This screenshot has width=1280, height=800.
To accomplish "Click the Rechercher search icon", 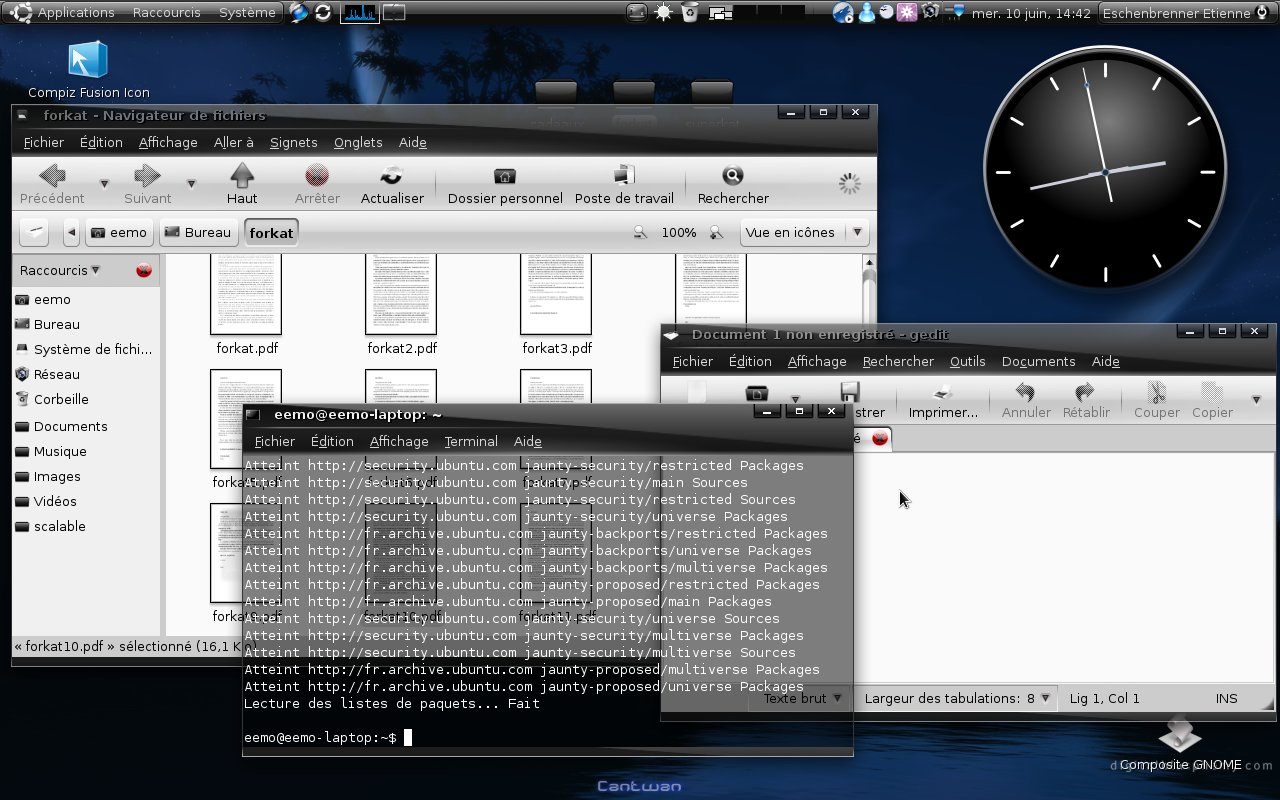I will pos(733,177).
